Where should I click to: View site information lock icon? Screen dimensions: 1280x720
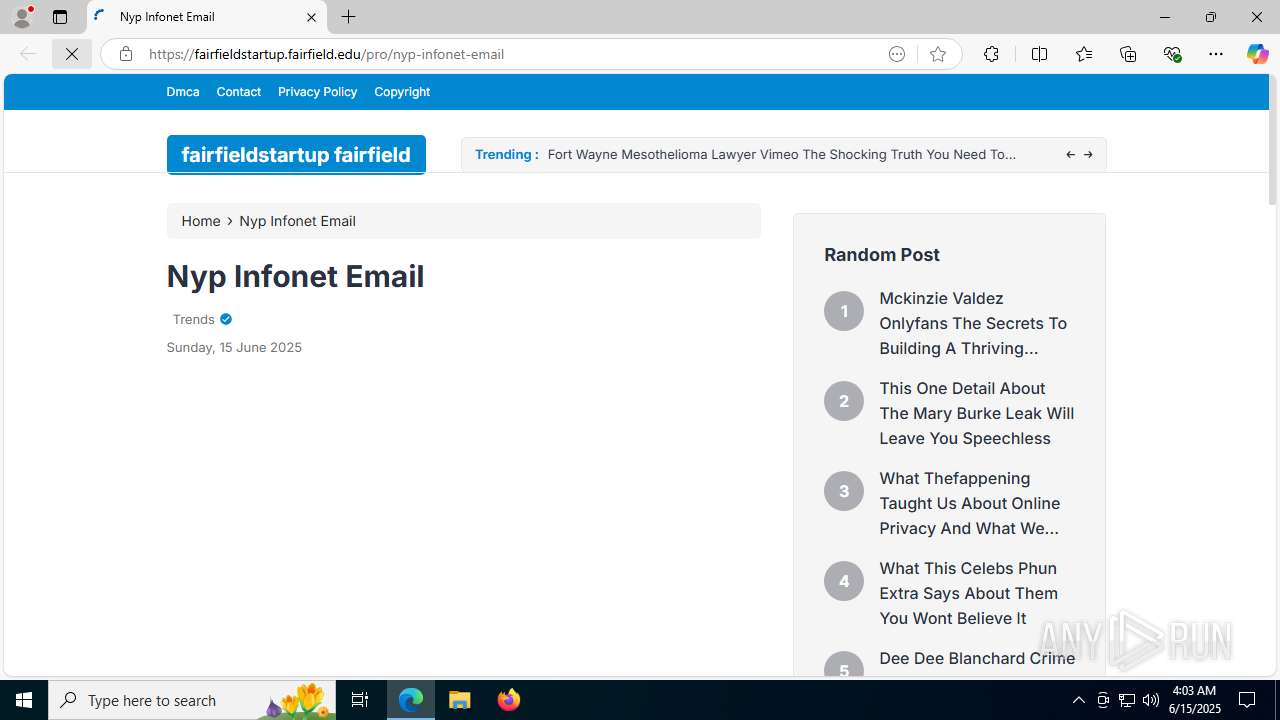click(x=125, y=54)
